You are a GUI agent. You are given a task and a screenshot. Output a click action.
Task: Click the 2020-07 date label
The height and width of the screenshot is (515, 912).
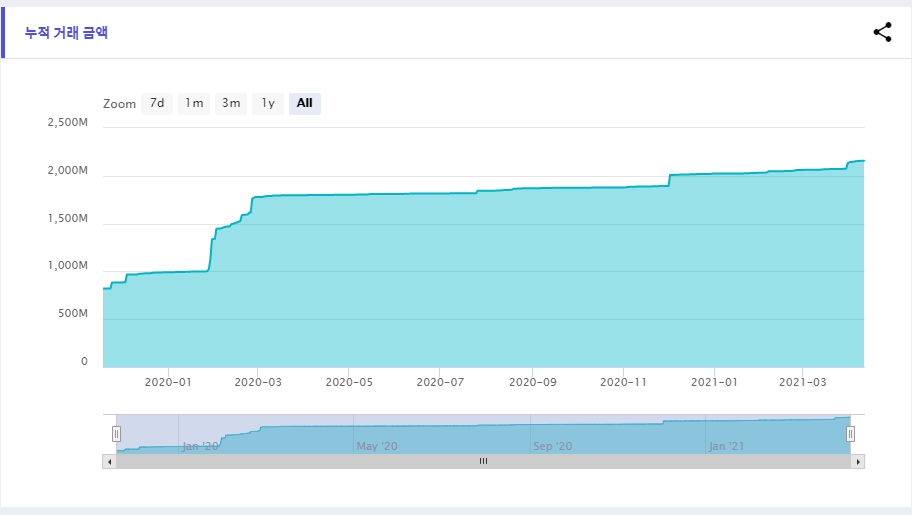[440, 382]
